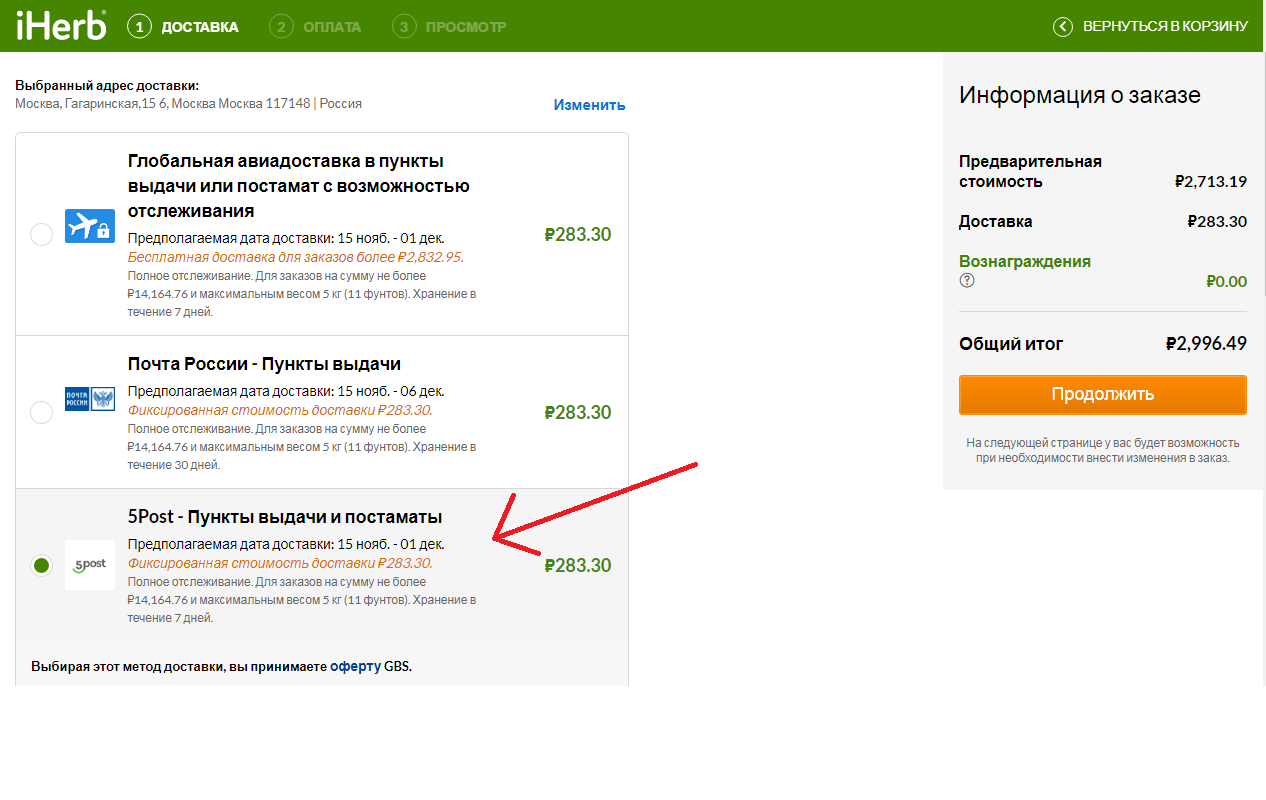Click the step 2 circle for Оплата
This screenshot has width=1266, height=800.
(281, 26)
